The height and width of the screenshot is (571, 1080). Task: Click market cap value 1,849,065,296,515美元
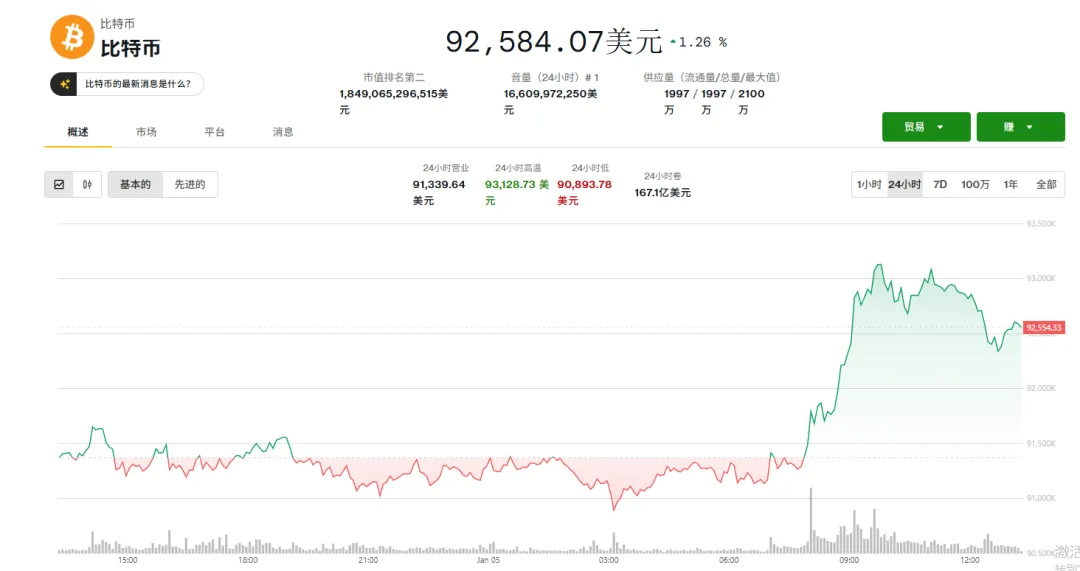pos(393,101)
